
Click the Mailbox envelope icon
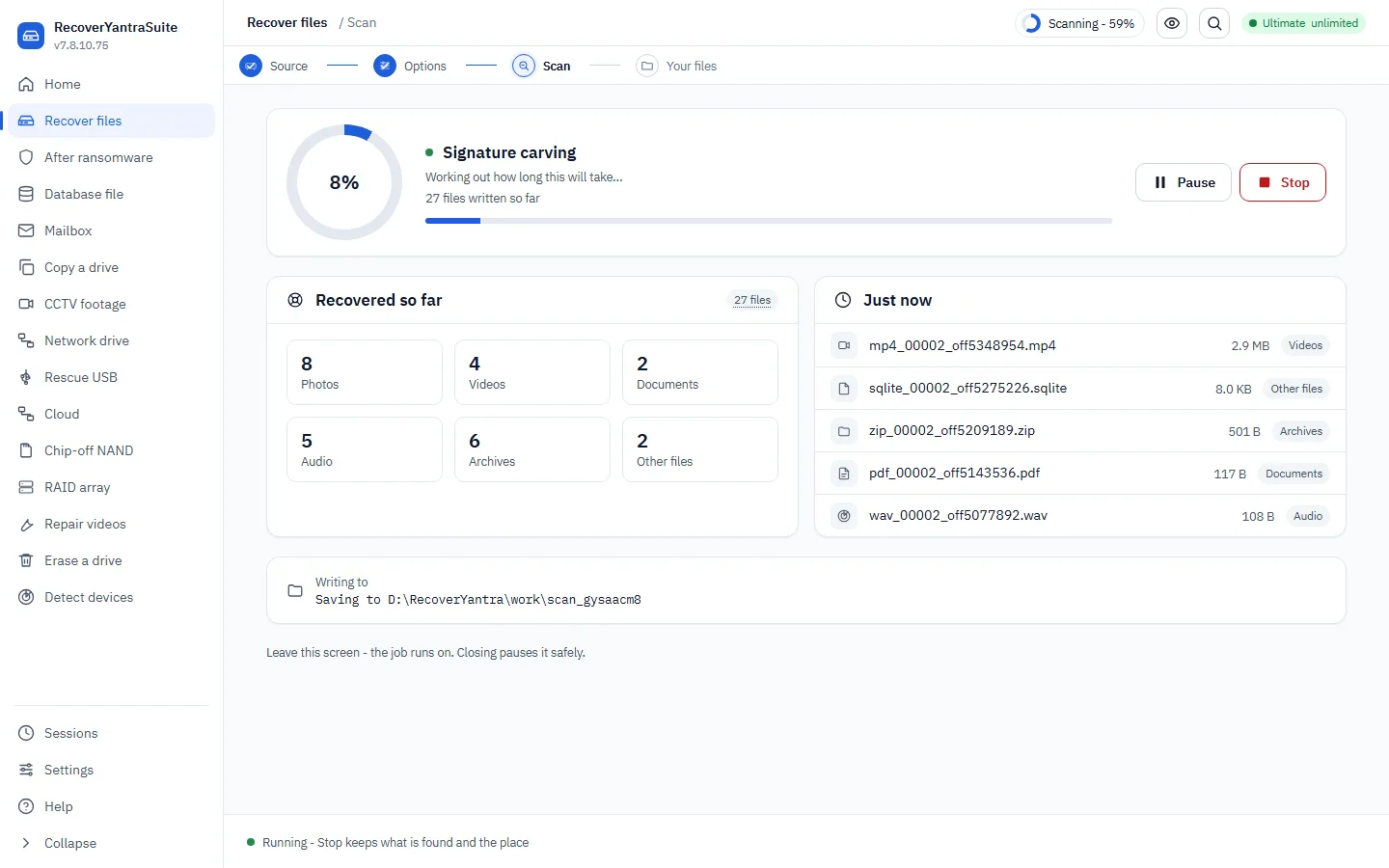tap(26, 231)
